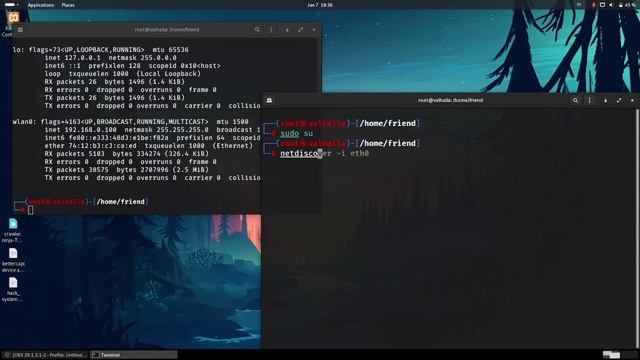Select the hack_system file on desktop
This screenshot has width=640, height=360.
13,290
